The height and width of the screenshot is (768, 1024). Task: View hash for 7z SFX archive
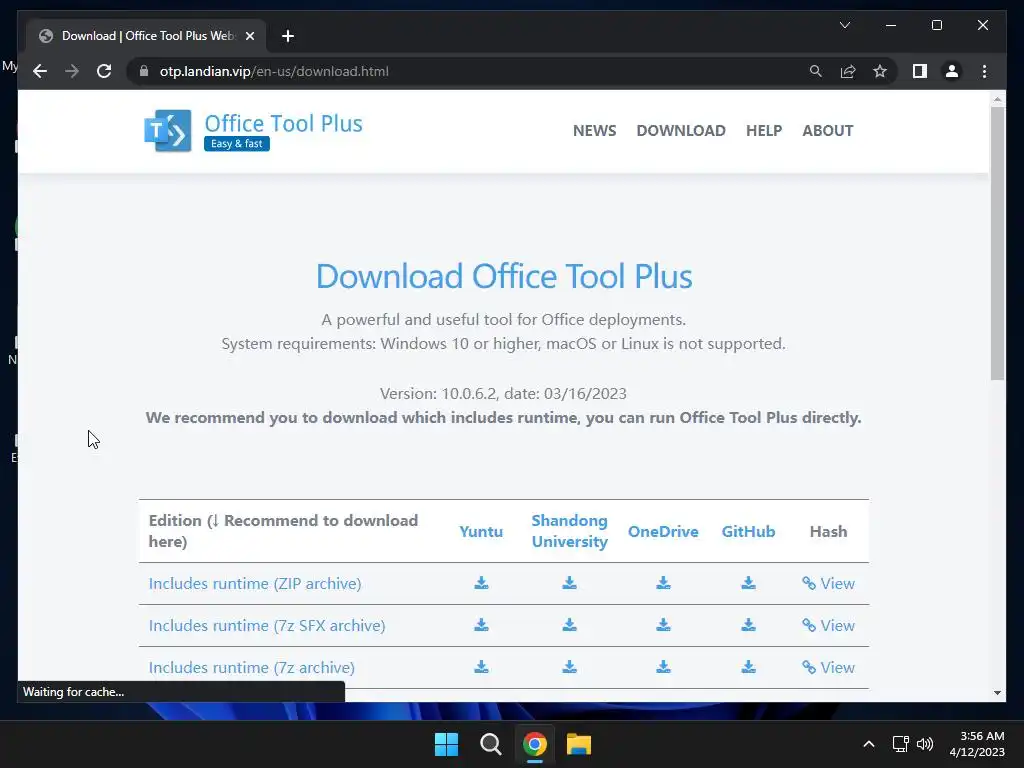828,625
